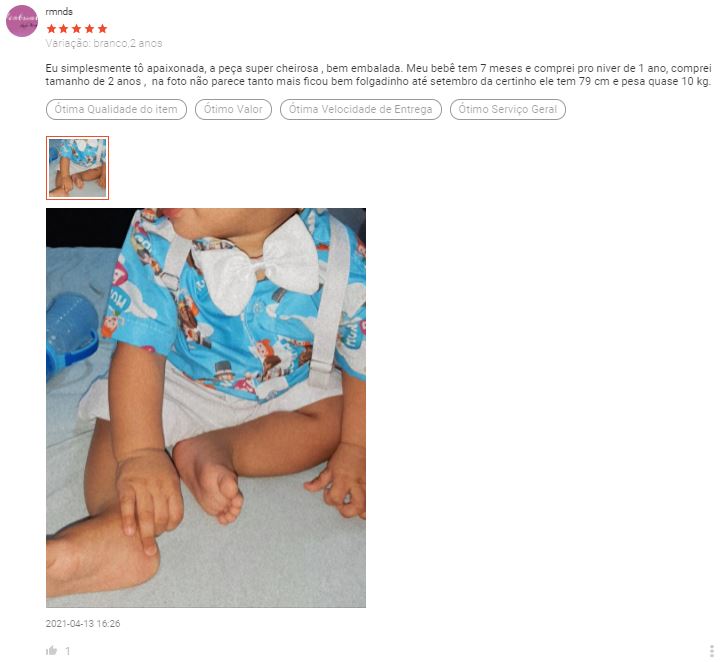This screenshot has height=662, width=722.
Task: Click the like count number
Action: [x=68, y=651]
